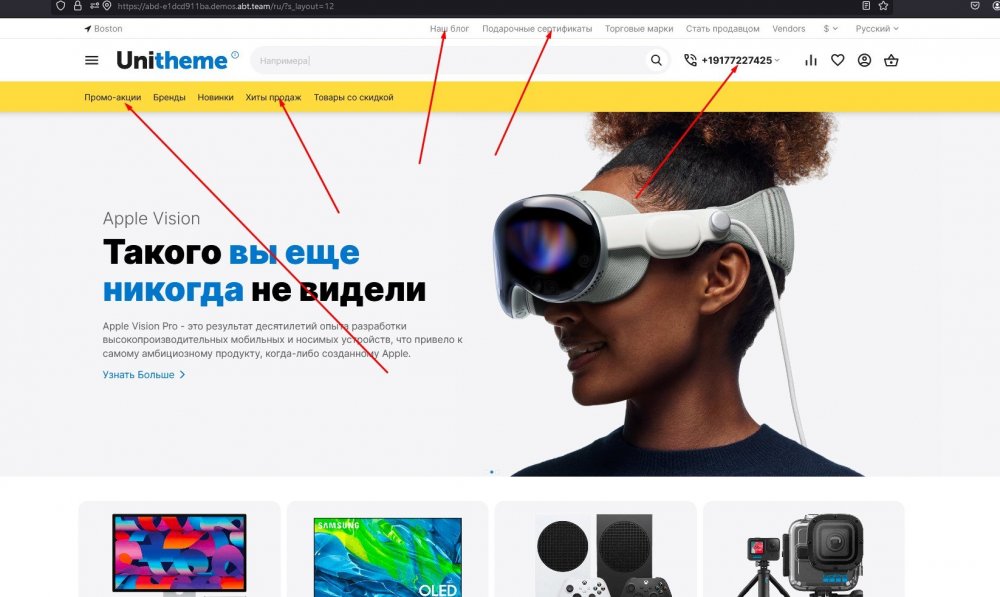Toggle the browser bookmark star icon
This screenshot has height=597, width=1000.
point(883,5)
